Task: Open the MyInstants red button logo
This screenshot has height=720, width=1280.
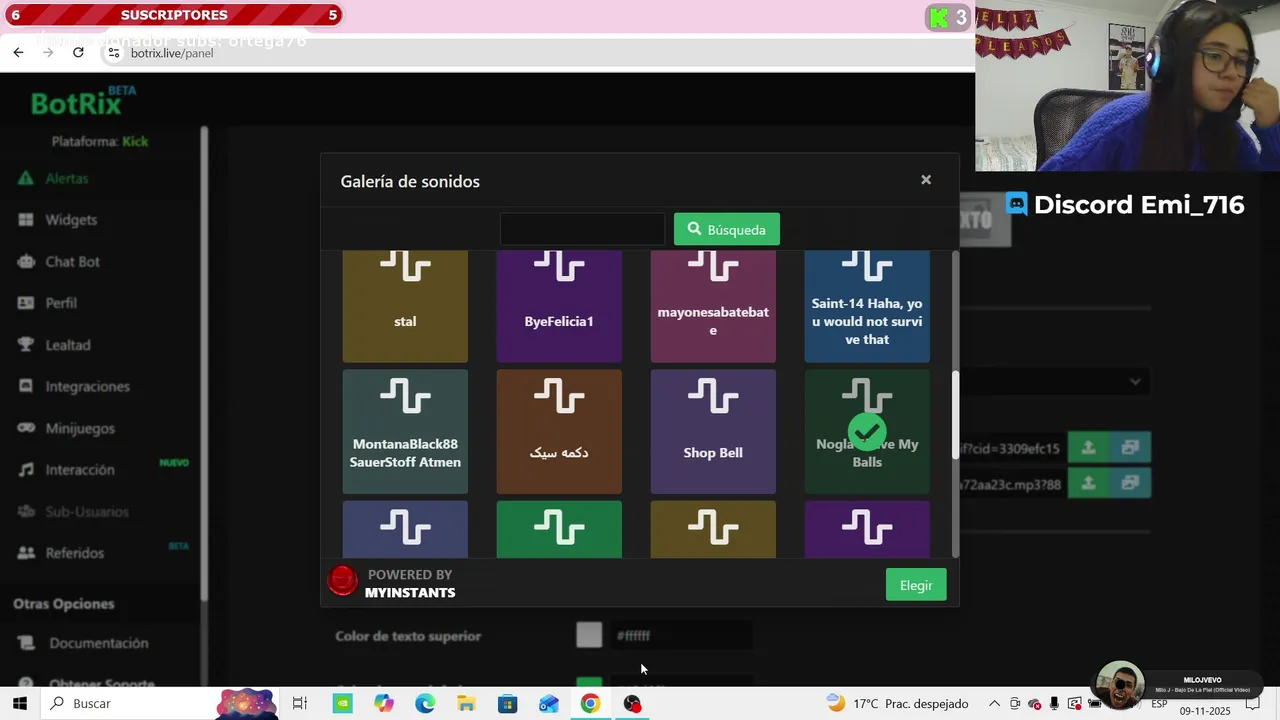Action: point(343,581)
